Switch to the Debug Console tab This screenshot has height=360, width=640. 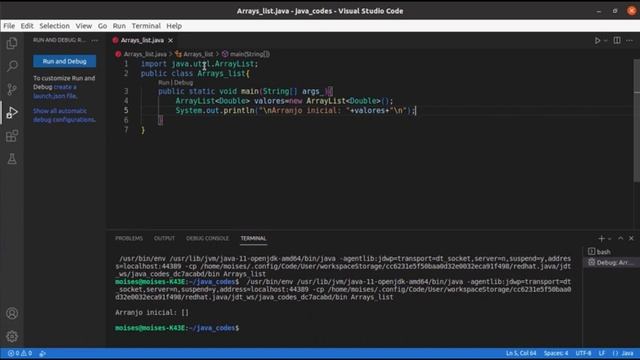pyautogui.click(x=207, y=238)
